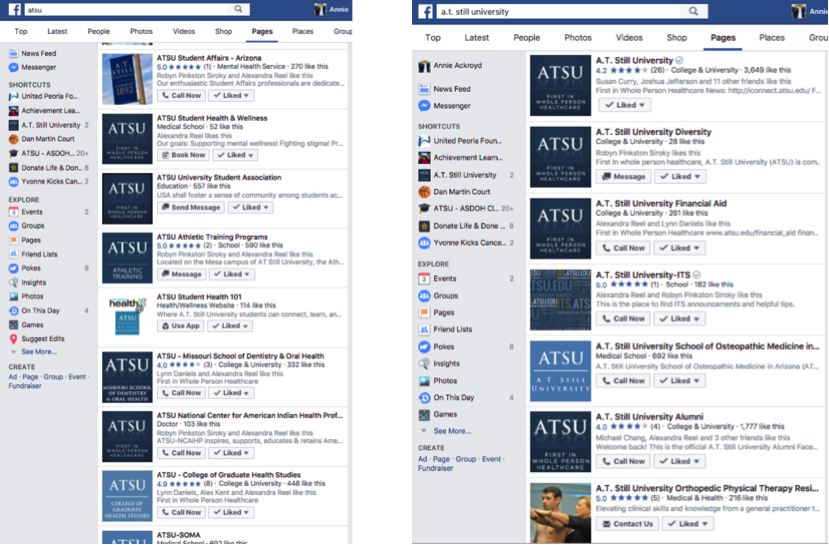Viewport: 829px width, 545px height.
Task: Select the Shop tab in "atsu" search results
Action: [223, 32]
